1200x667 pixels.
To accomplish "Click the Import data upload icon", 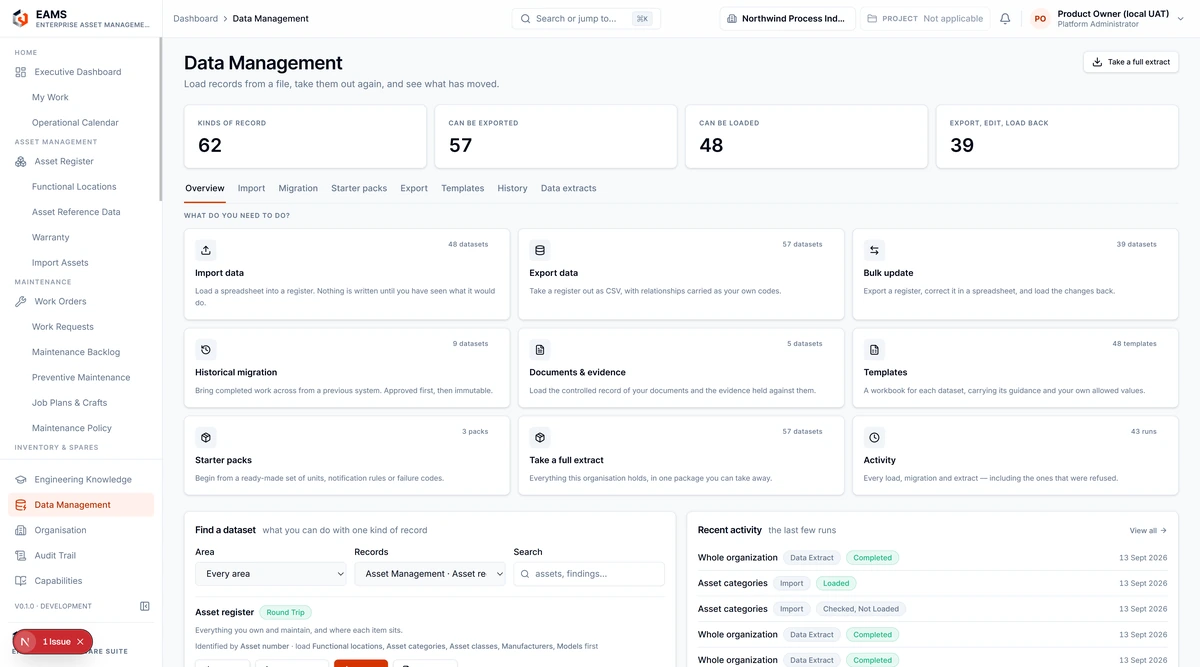I will [206, 250].
